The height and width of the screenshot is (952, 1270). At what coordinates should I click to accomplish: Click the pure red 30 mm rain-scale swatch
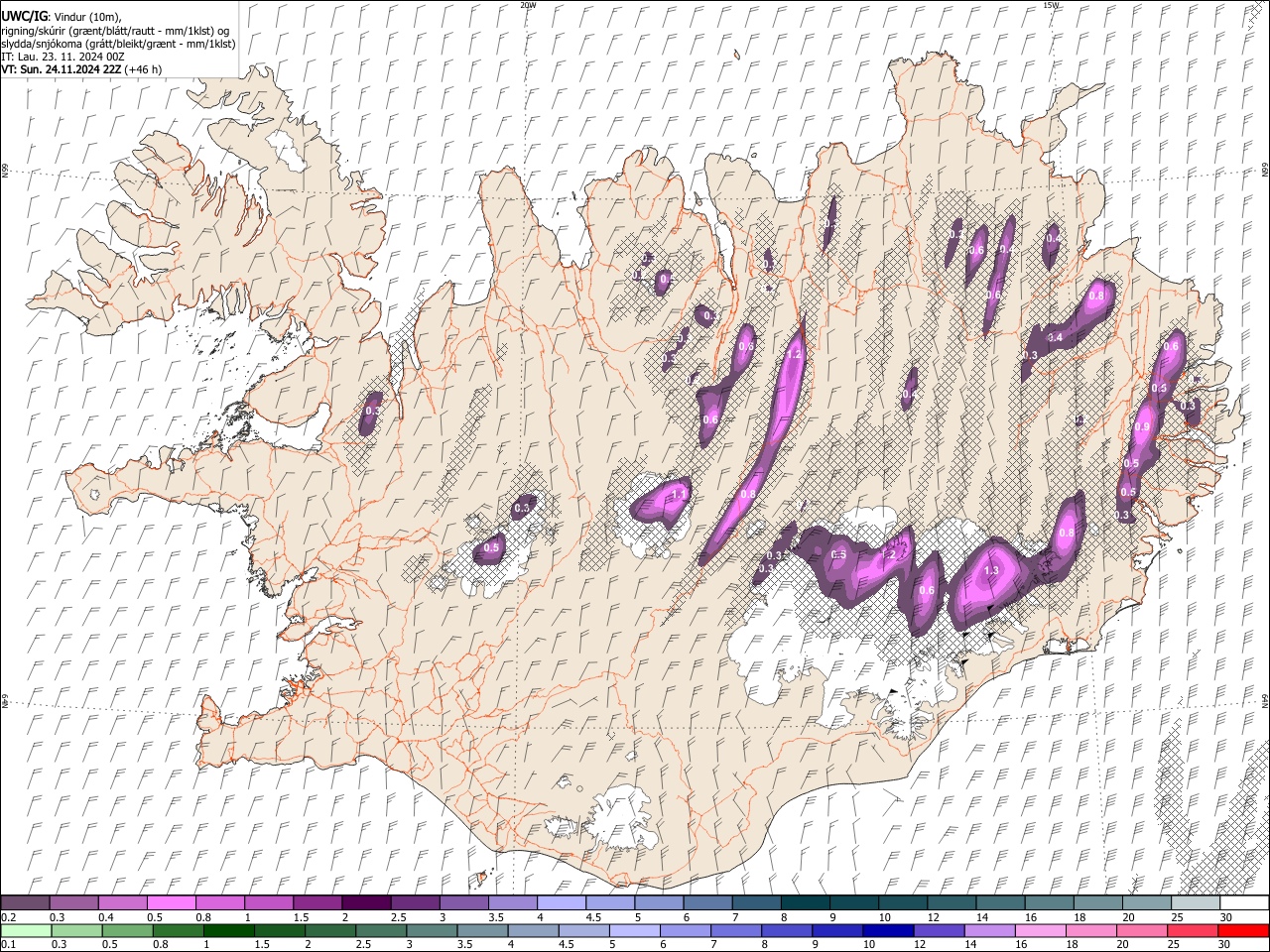point(1243,931)
